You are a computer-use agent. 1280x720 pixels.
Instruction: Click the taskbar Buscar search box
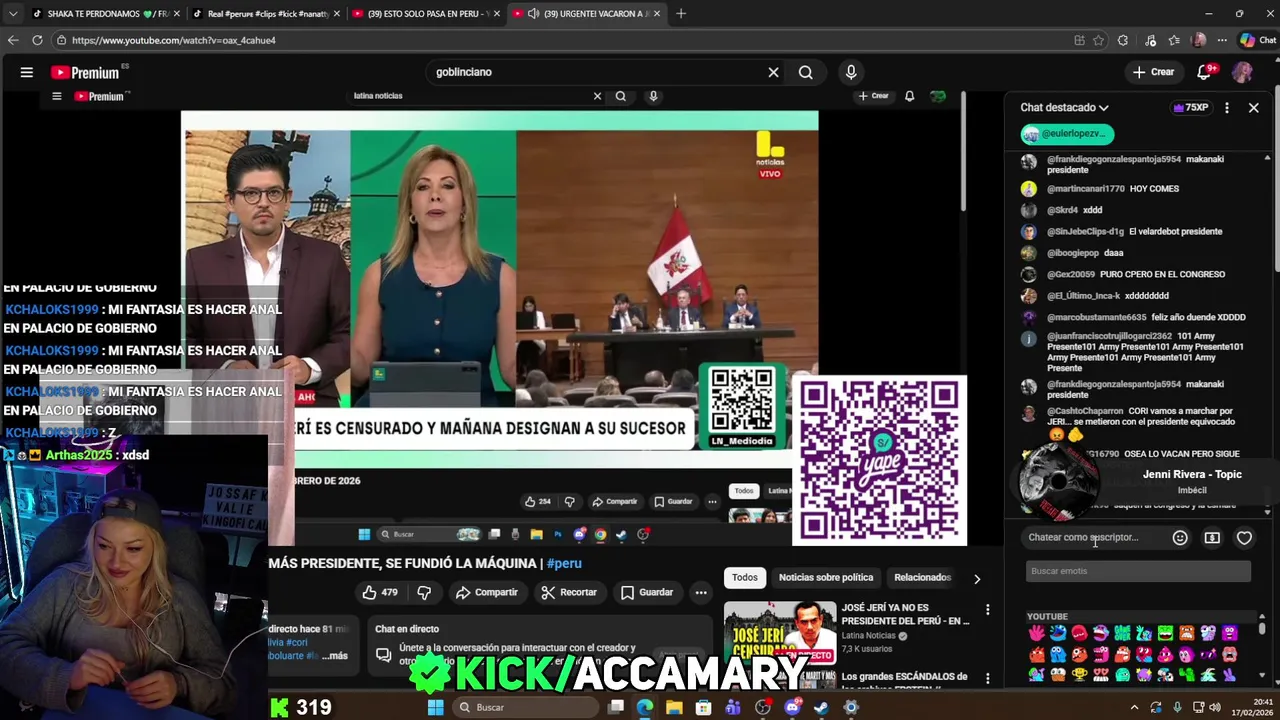pyautogui.click(x=524, y=707)
